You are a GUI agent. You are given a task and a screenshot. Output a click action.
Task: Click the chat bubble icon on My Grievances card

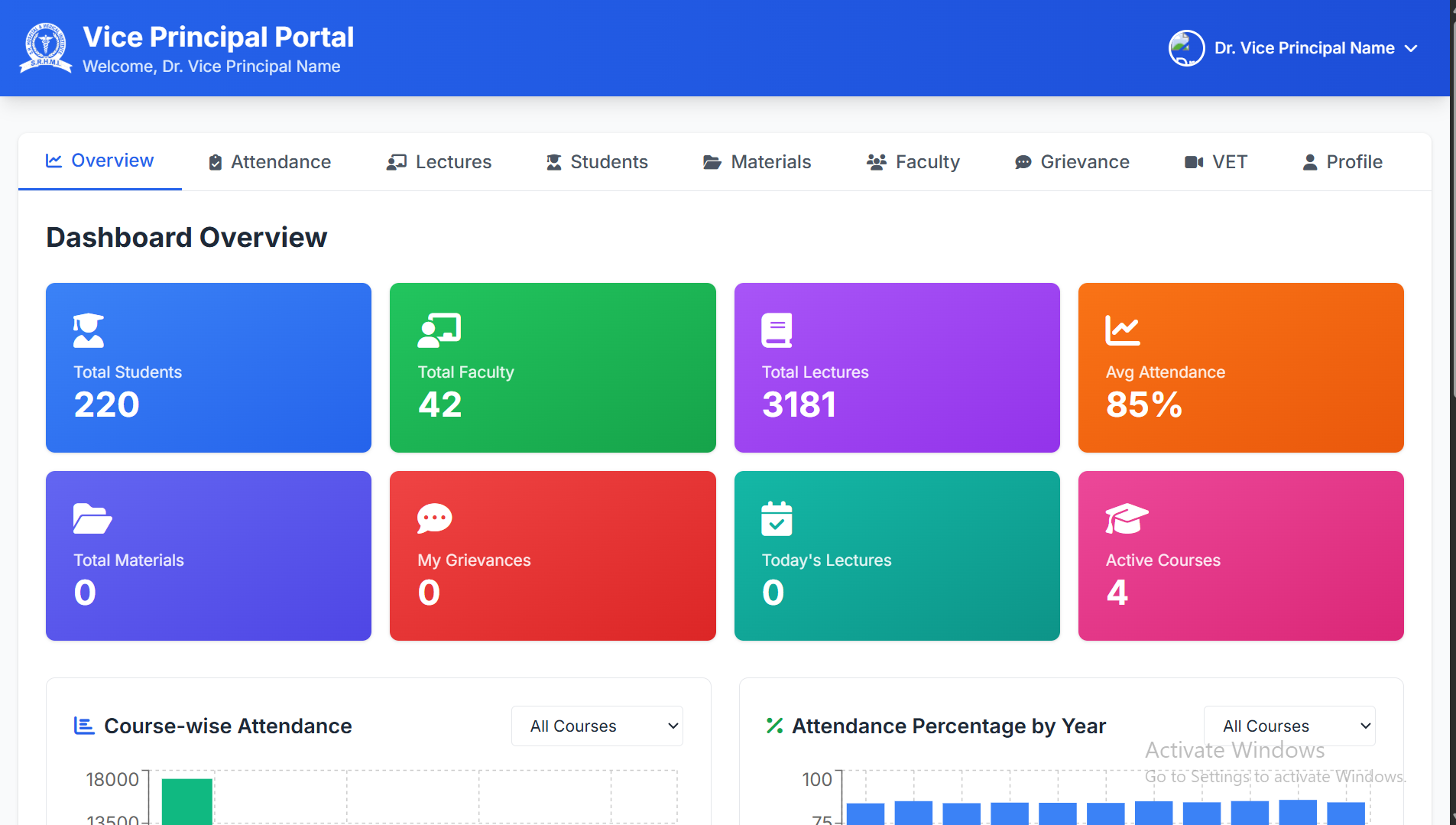point(435,518)
